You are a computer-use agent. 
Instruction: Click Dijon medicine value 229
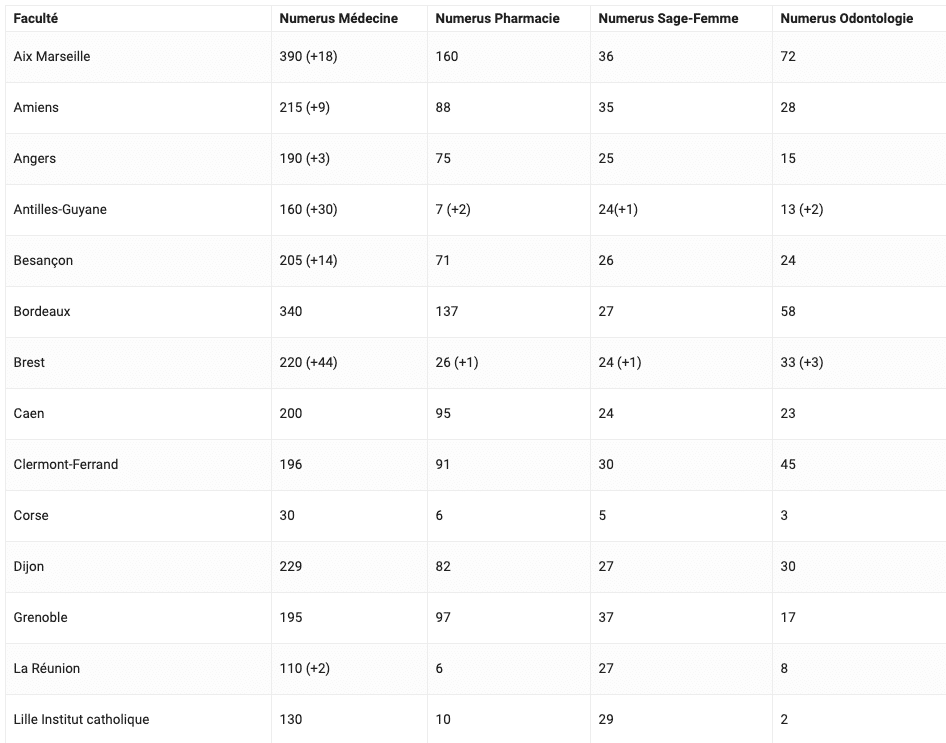click(290, 566)
